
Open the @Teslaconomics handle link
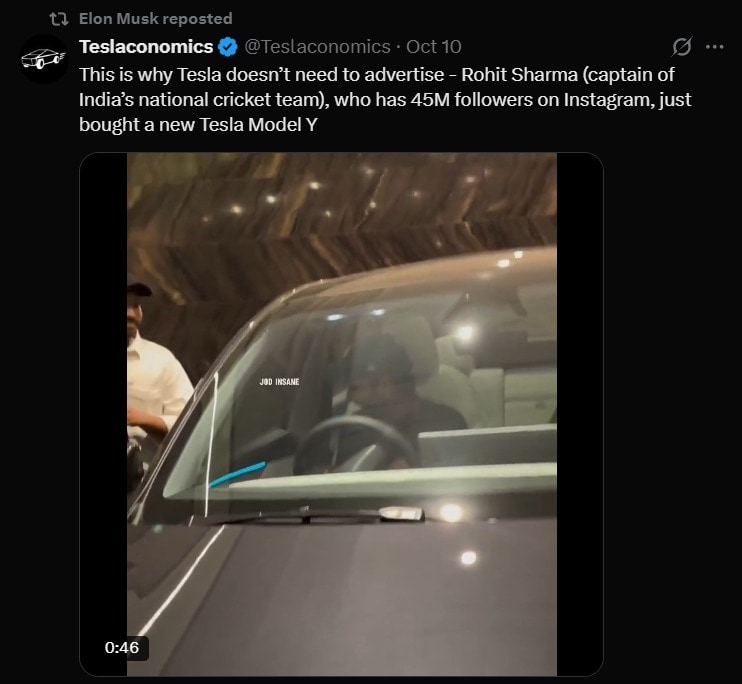point(317,47)
